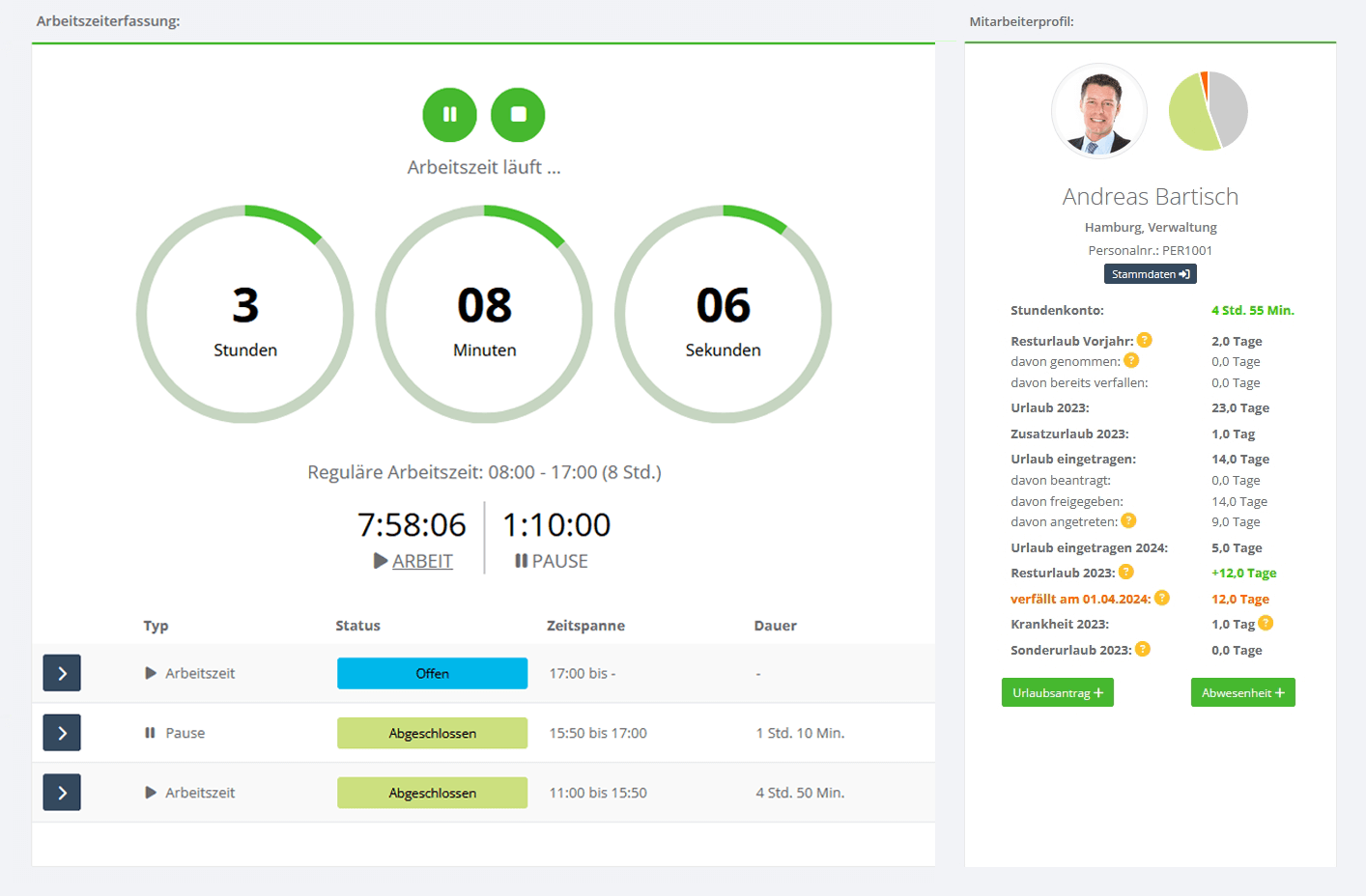Open the Stammdaten master data button

(x=1151, y=274)
